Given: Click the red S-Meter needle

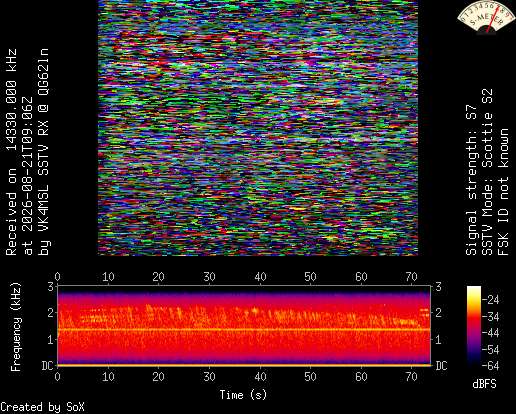Looking at the screenshot, I should click(x=494, y=19).
